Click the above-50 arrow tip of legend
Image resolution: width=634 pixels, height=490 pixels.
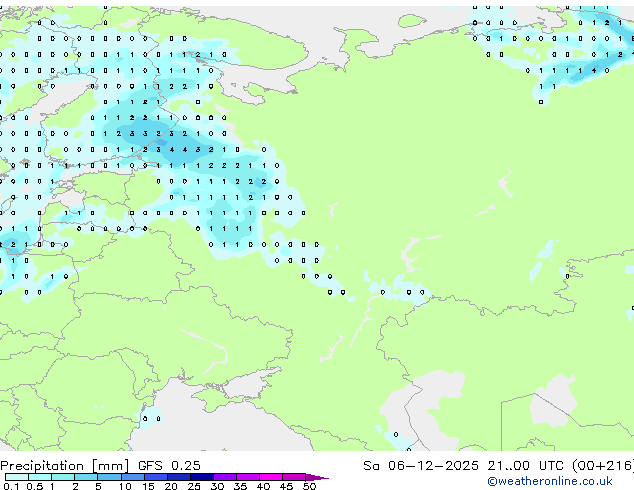pyautogui.click(x=317, y=477)
